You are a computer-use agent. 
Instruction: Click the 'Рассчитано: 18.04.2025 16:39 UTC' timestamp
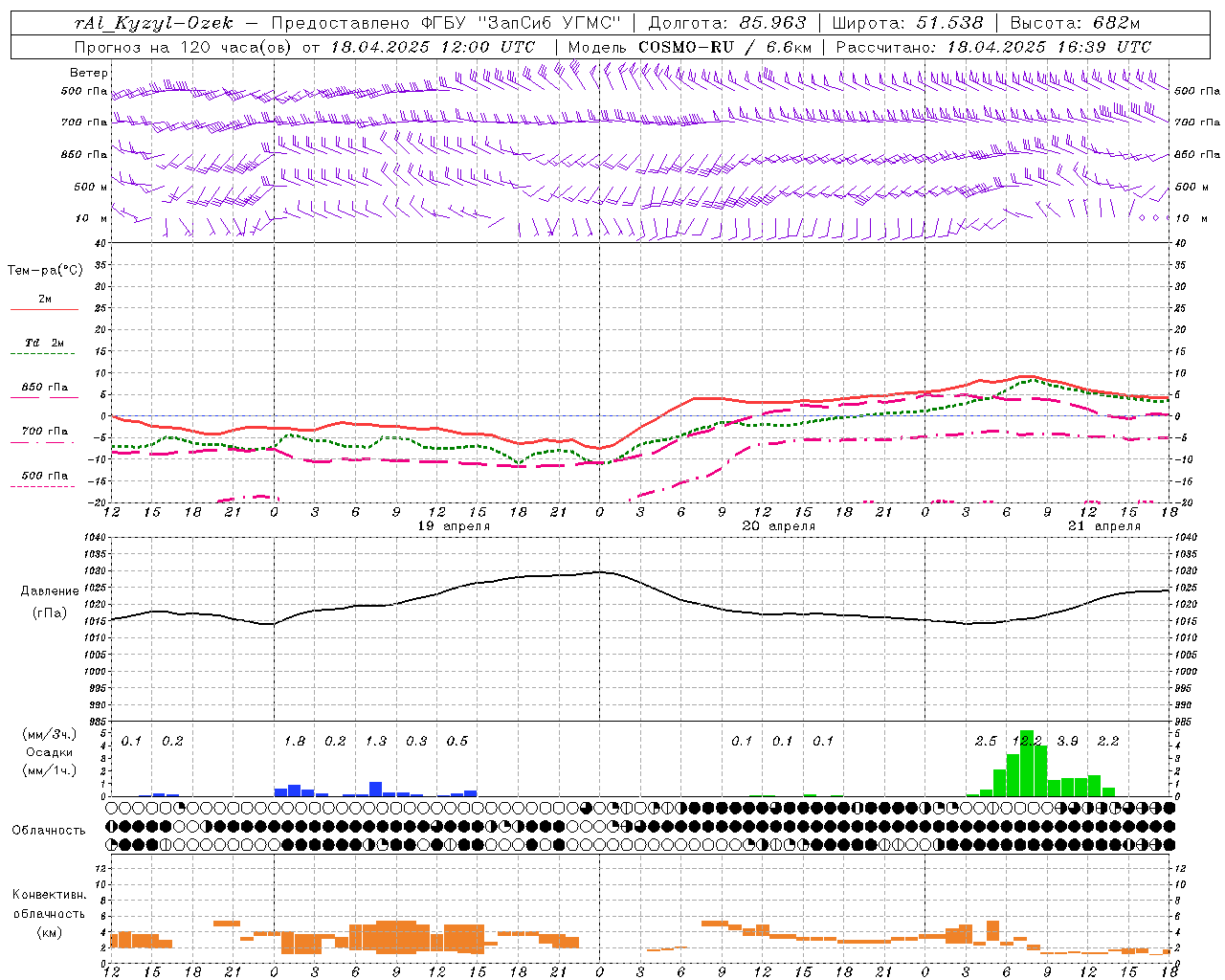coord(993,47)
